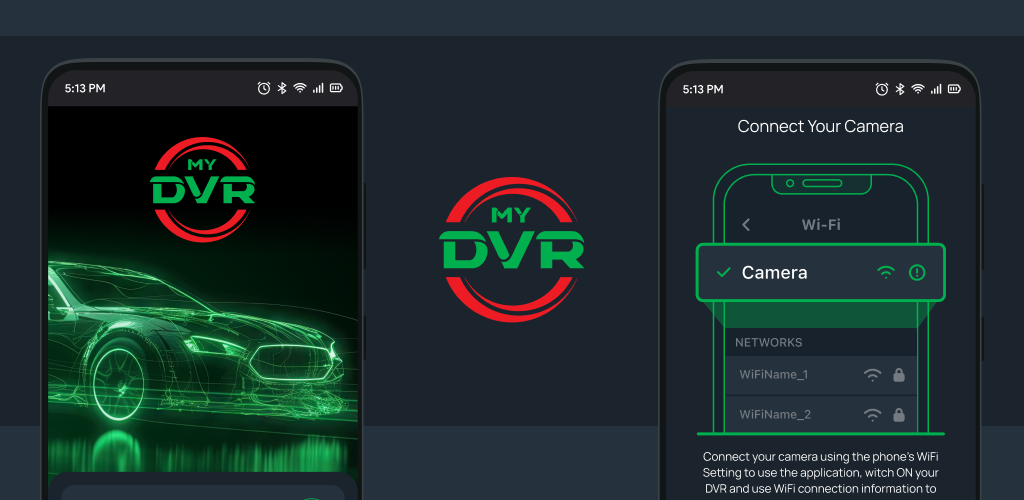The width and height of the screenshot is (1024, 500).
Task: Click the notch illustration in the phone outline
Action: pos(821,183)
